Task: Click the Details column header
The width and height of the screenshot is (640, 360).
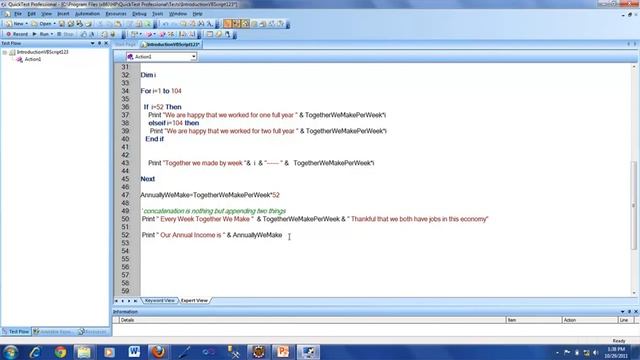Action: pos(312,320)
